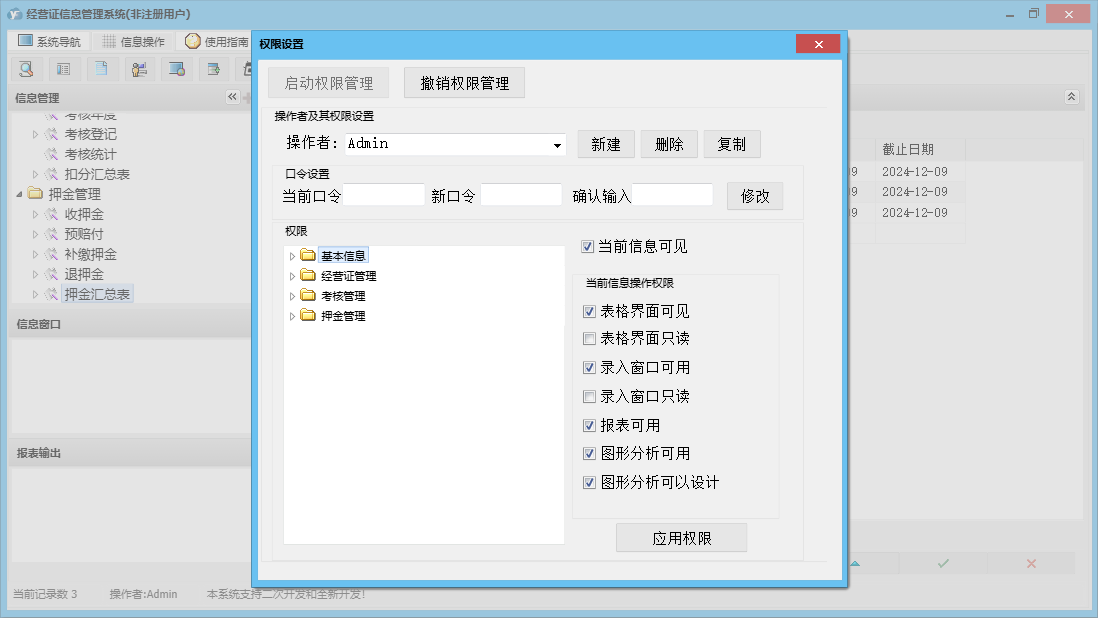Click the list-view toolbar icon
The image size is (1098, 618).
click(64, 69)
